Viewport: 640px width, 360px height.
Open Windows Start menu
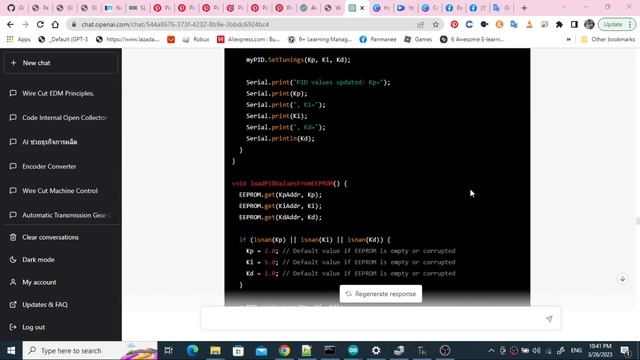coord(11,351)
